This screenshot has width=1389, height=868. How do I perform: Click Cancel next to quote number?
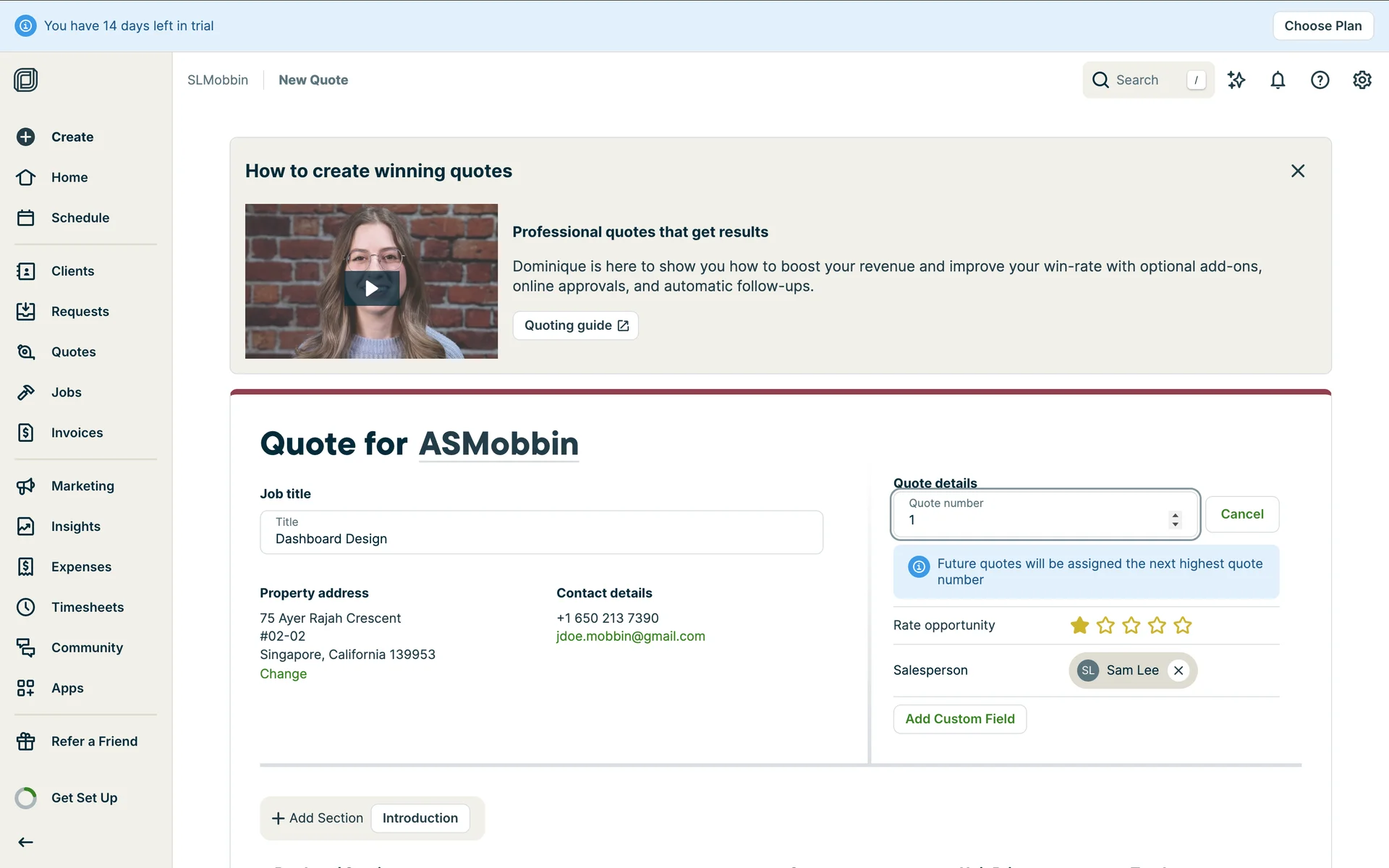1241,514
